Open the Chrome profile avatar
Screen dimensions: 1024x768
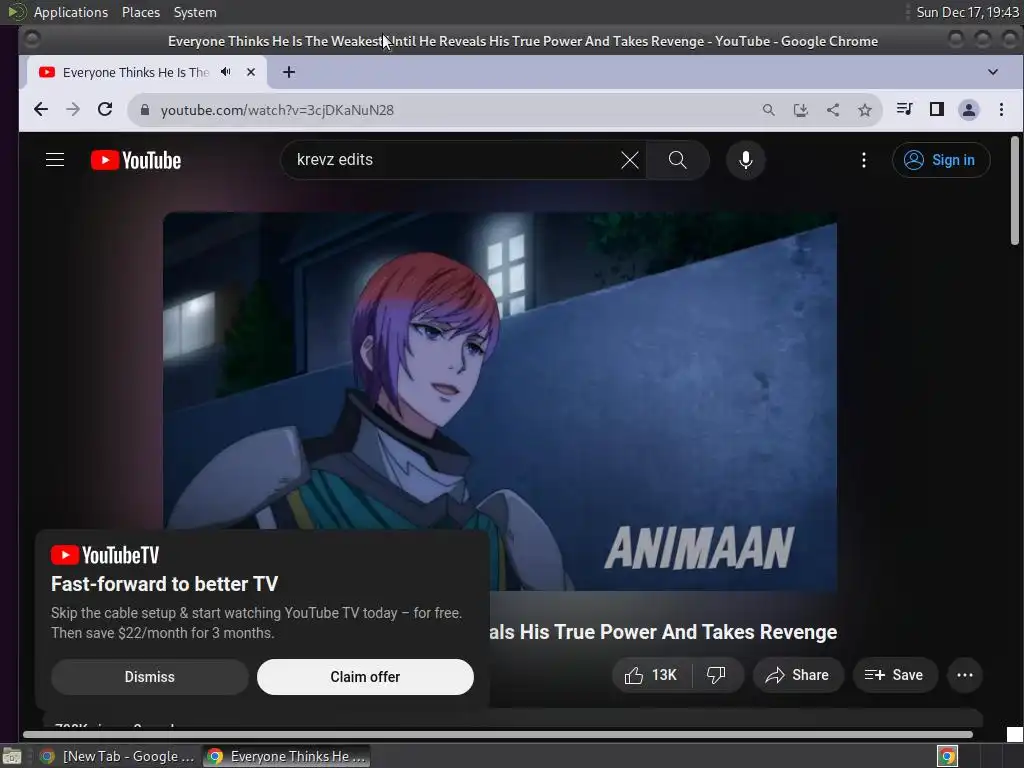tap(969, 110)
